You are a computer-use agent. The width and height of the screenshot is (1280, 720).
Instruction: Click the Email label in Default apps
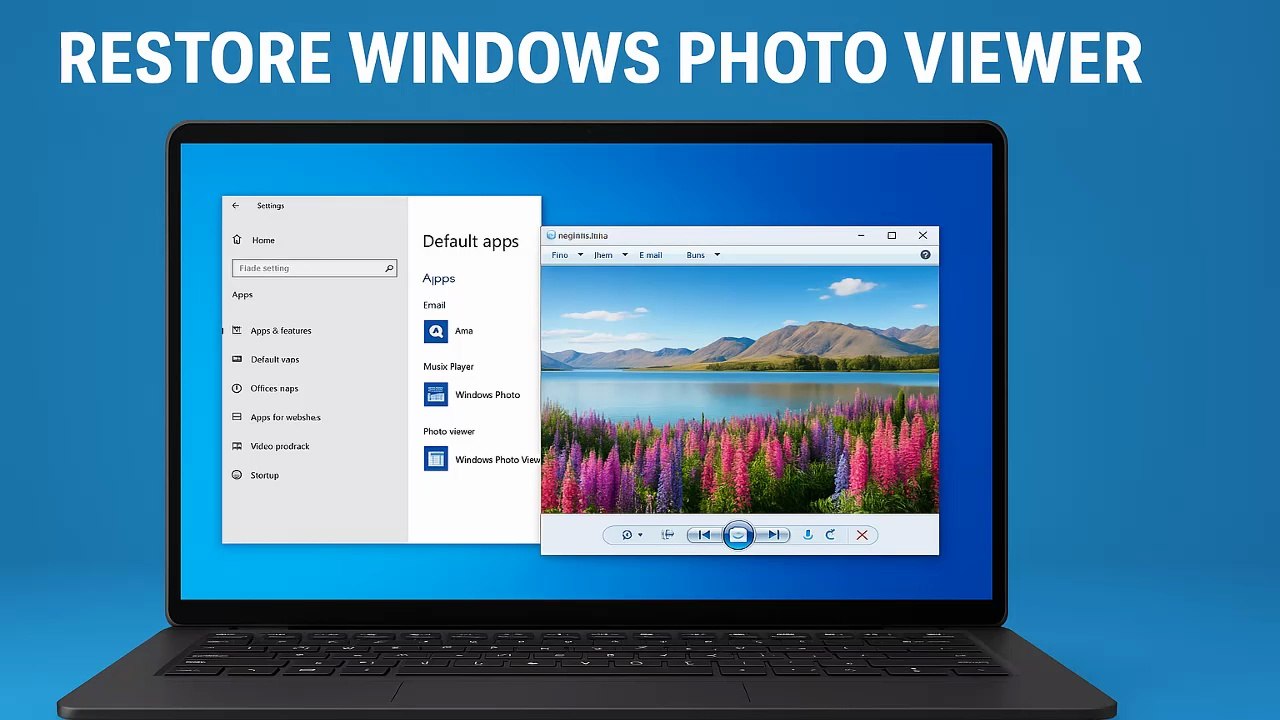434,305
